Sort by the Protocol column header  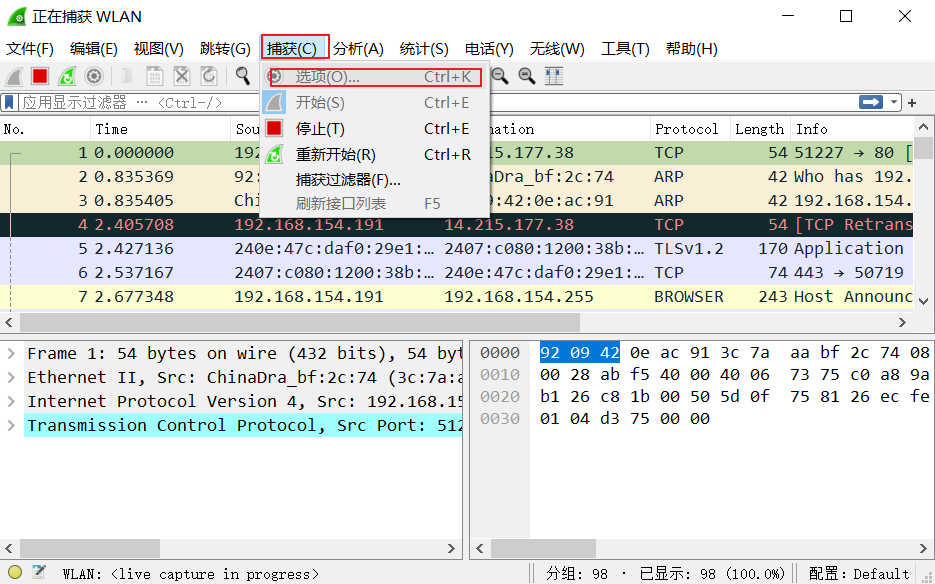tap(690, 129)
